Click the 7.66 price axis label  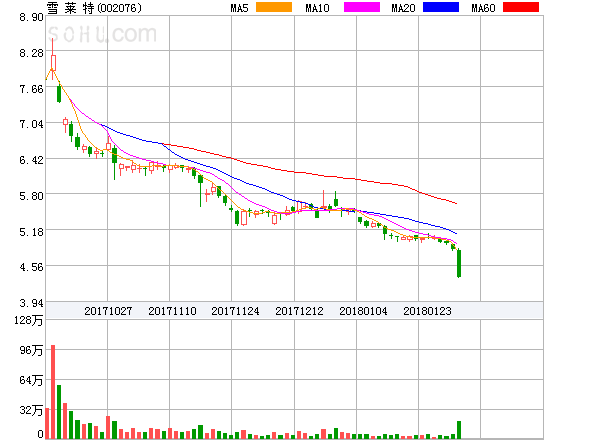click(31, 89)
